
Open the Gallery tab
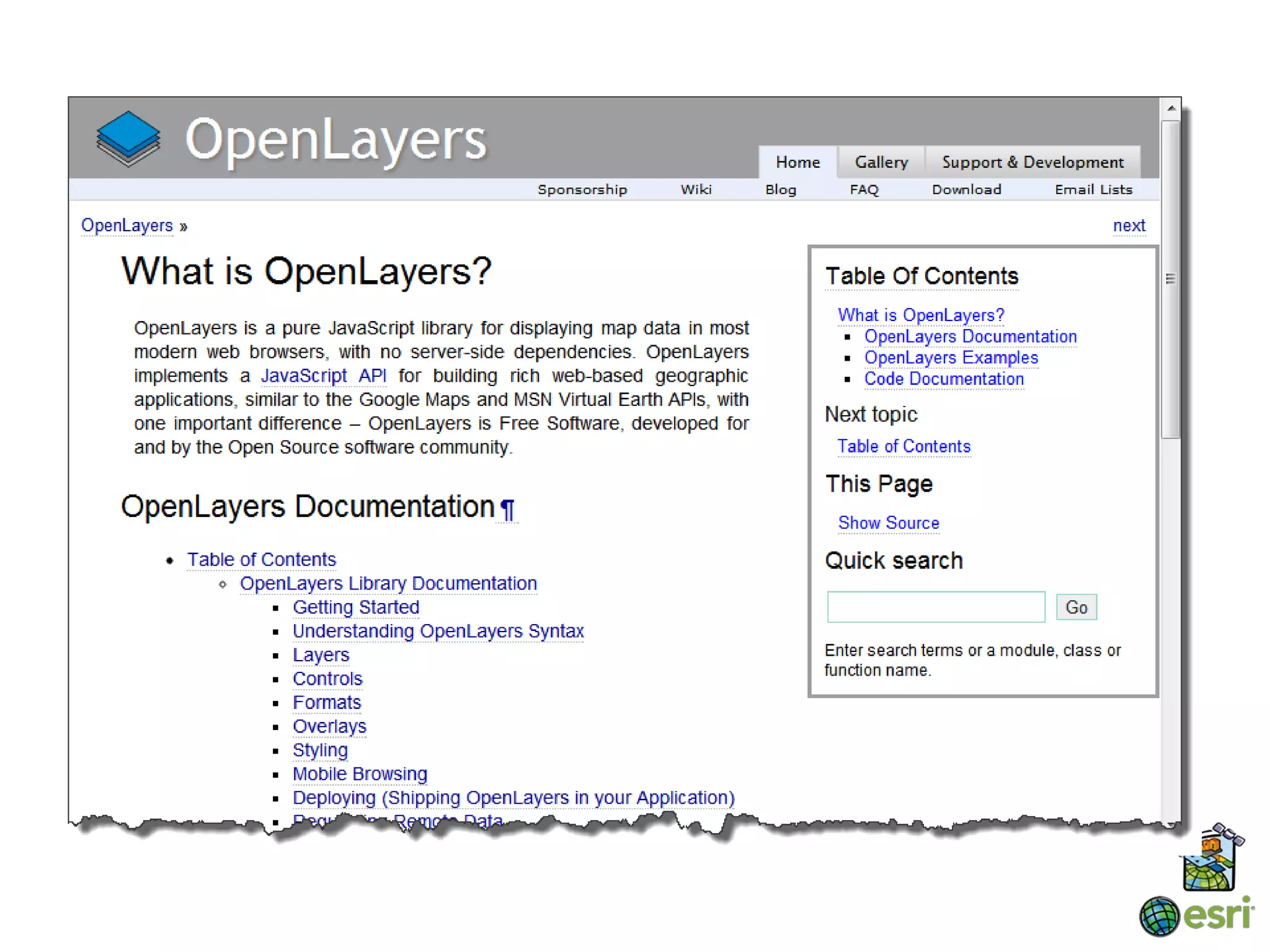coord(881,162)
